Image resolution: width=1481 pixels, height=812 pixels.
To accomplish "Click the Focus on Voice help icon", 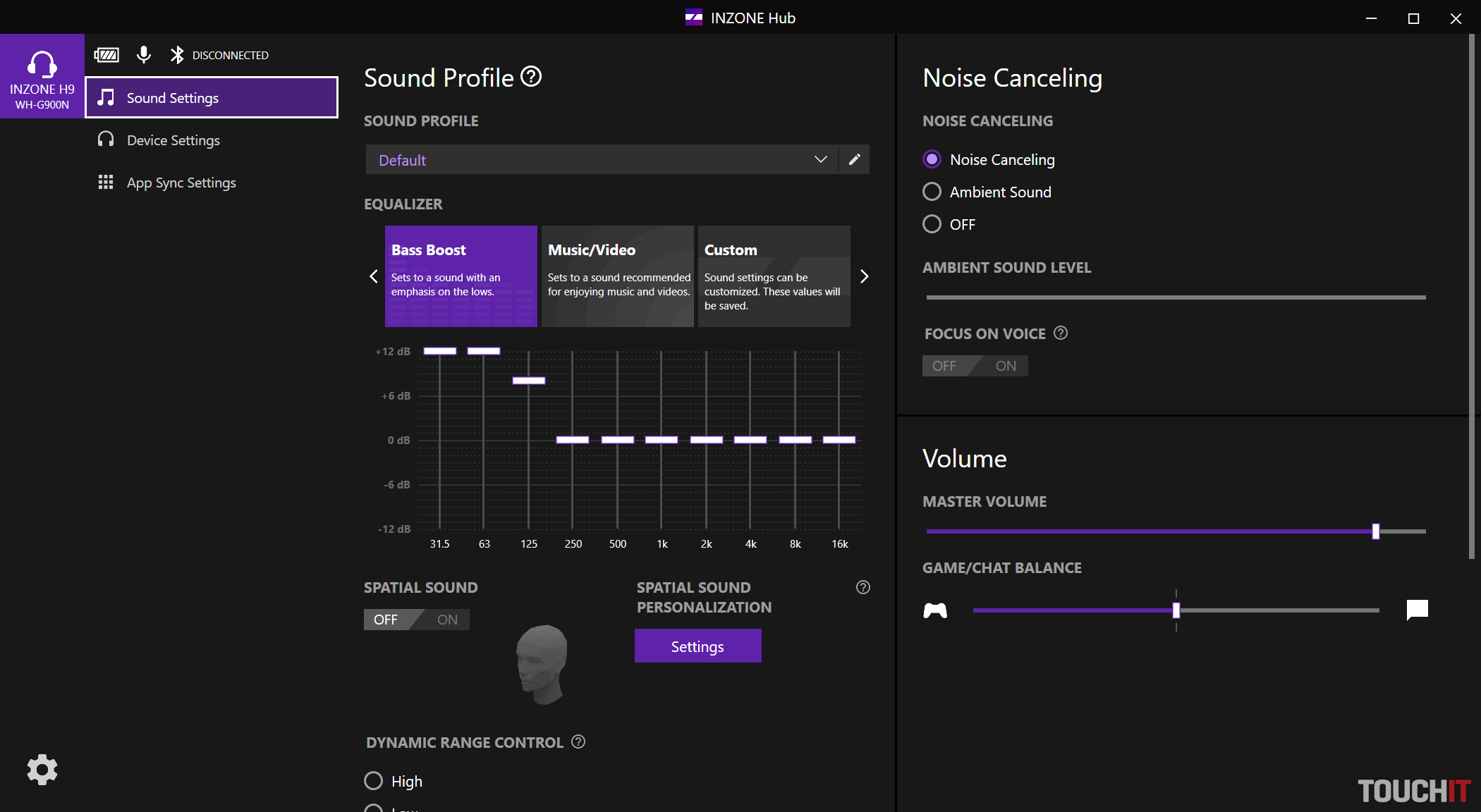I will tap(1061, 333).
